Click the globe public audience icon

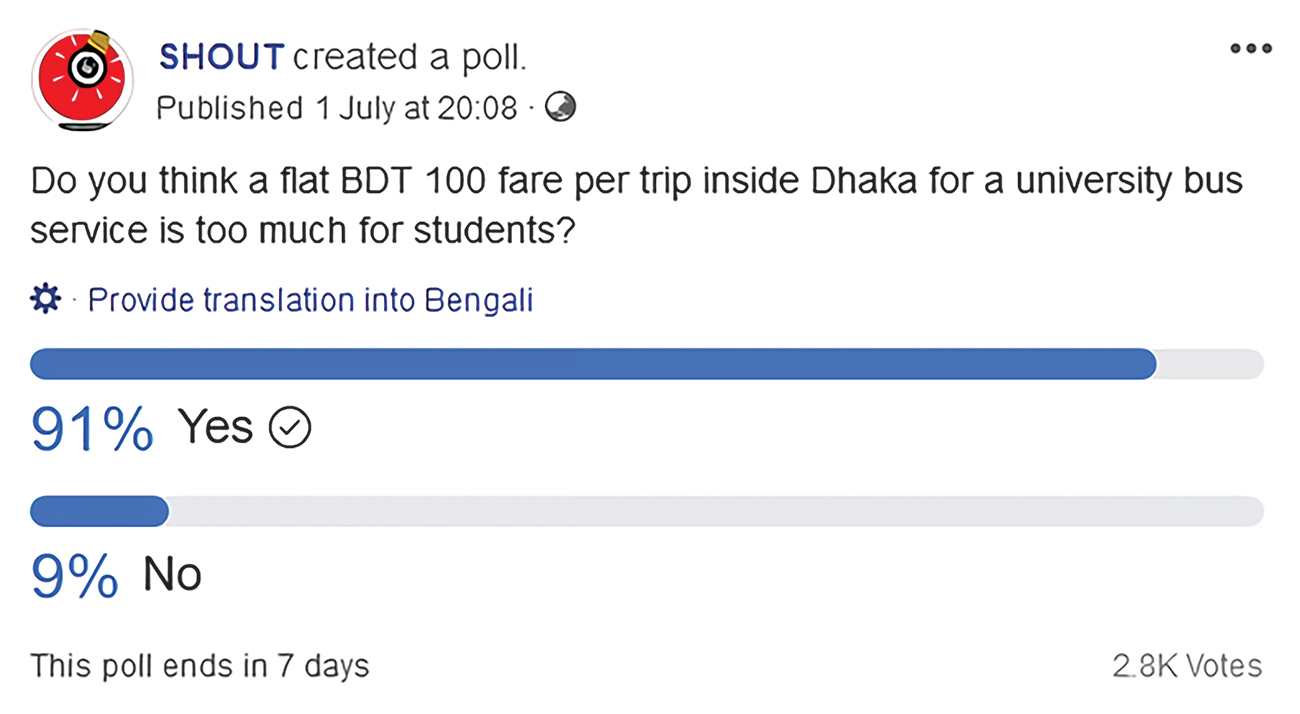(560, 107)
